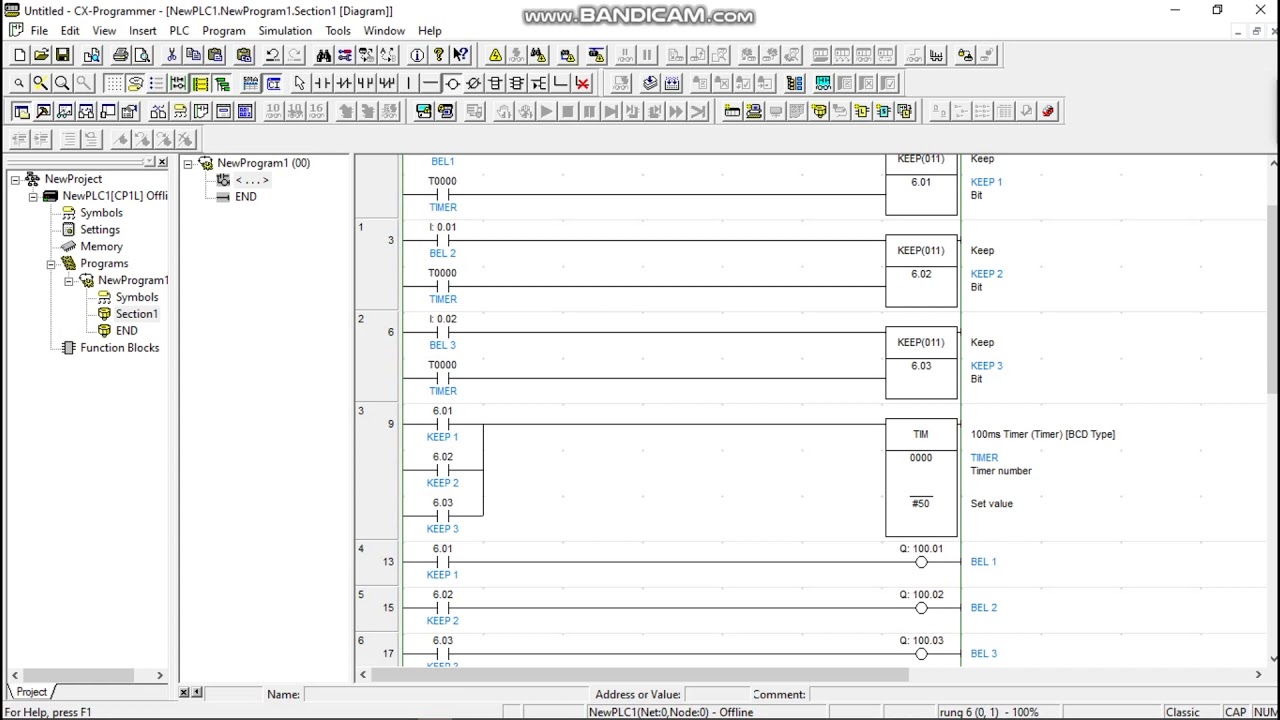Cut selection with the scissors icon
Screen dimensions: 1280x720
point(171,55)
